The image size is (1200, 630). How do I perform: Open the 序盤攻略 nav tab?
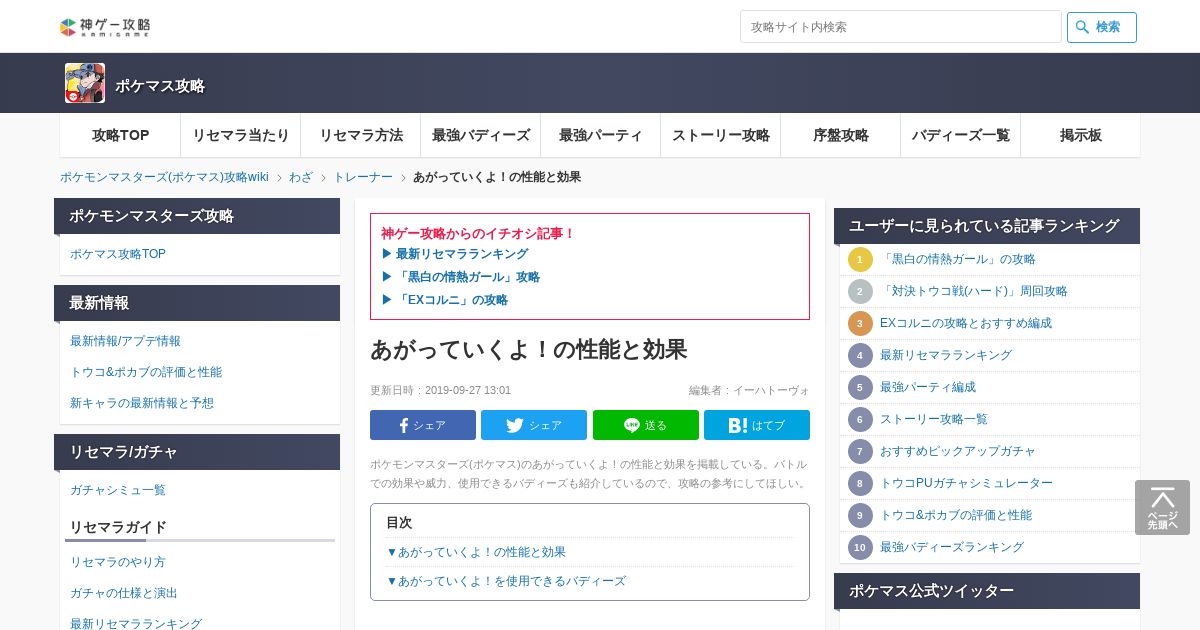point(840,135)
